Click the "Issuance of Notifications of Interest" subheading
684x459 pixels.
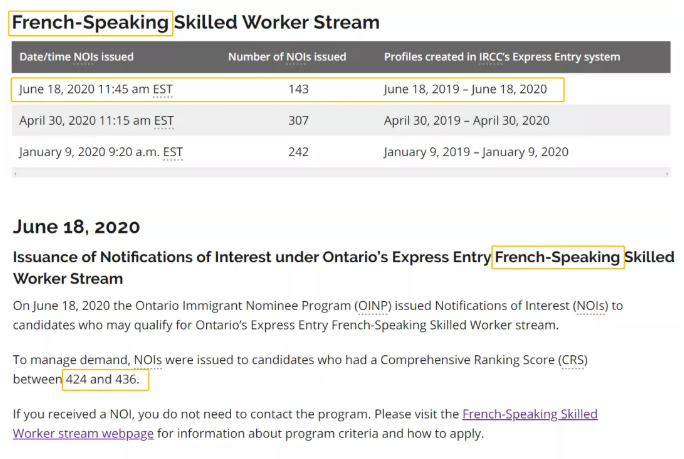(x=250, y=257)
